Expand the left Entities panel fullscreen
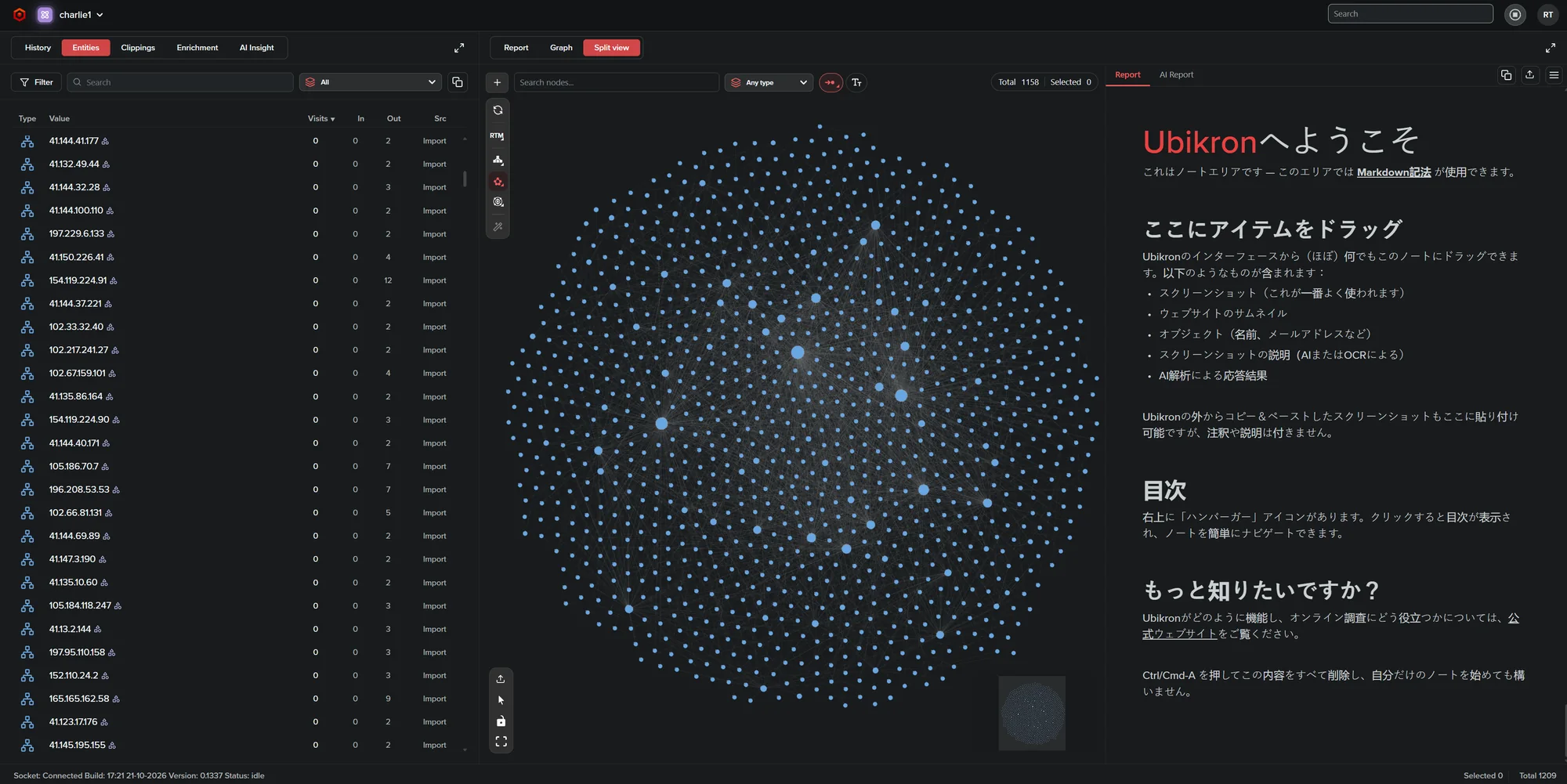The image size is (1567, 784). point(459,48)
